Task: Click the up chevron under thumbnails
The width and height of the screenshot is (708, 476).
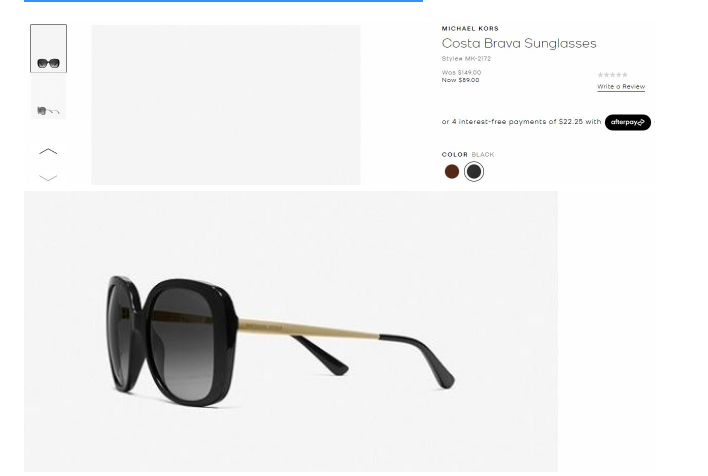Action: (x=48, y=151)
